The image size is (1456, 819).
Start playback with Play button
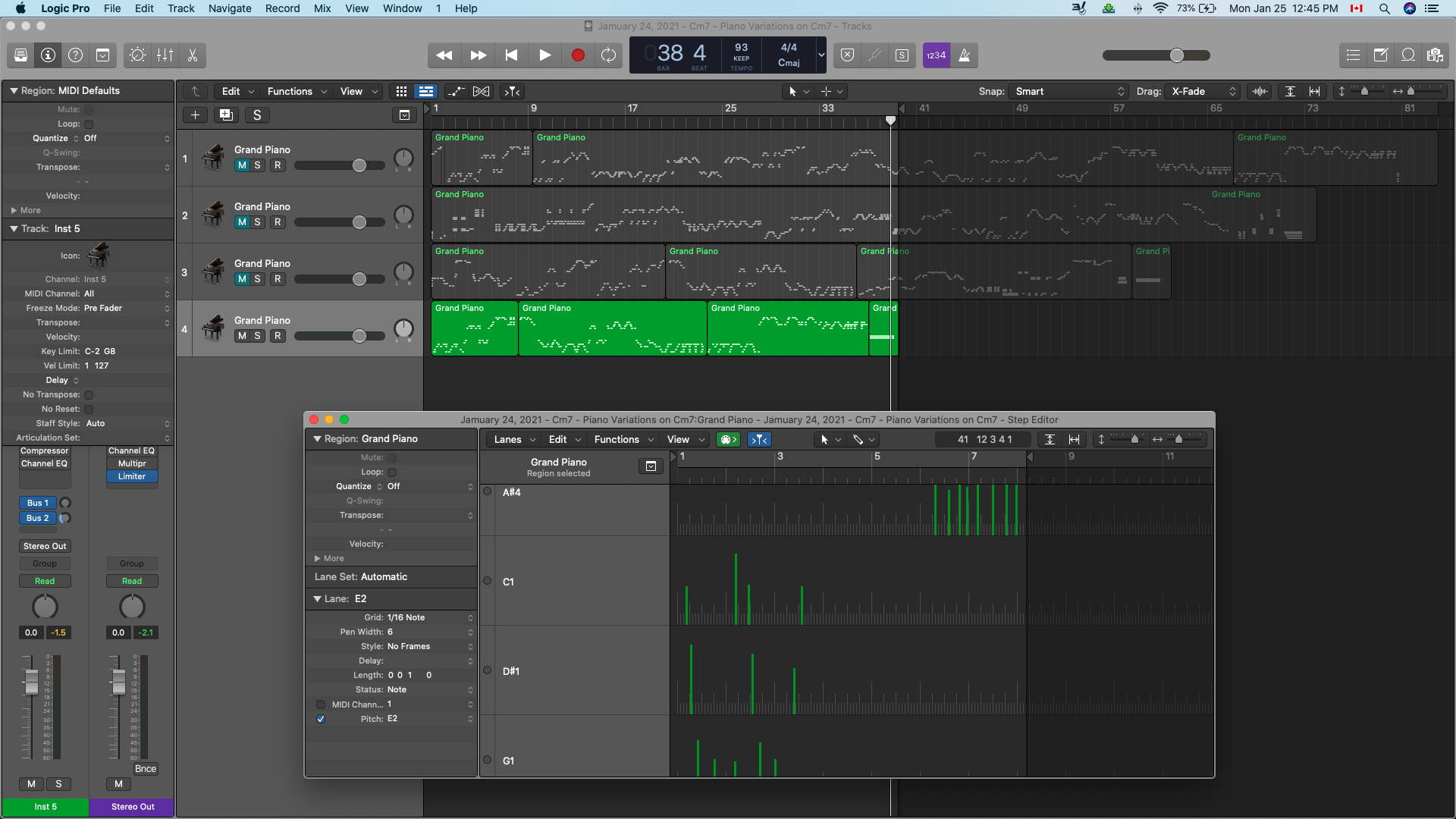[544, 55]
